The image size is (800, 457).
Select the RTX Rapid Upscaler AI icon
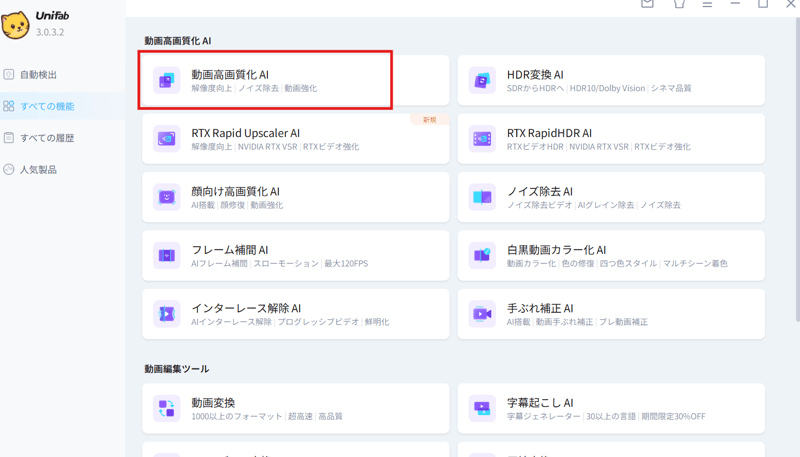tap(167, 139)
